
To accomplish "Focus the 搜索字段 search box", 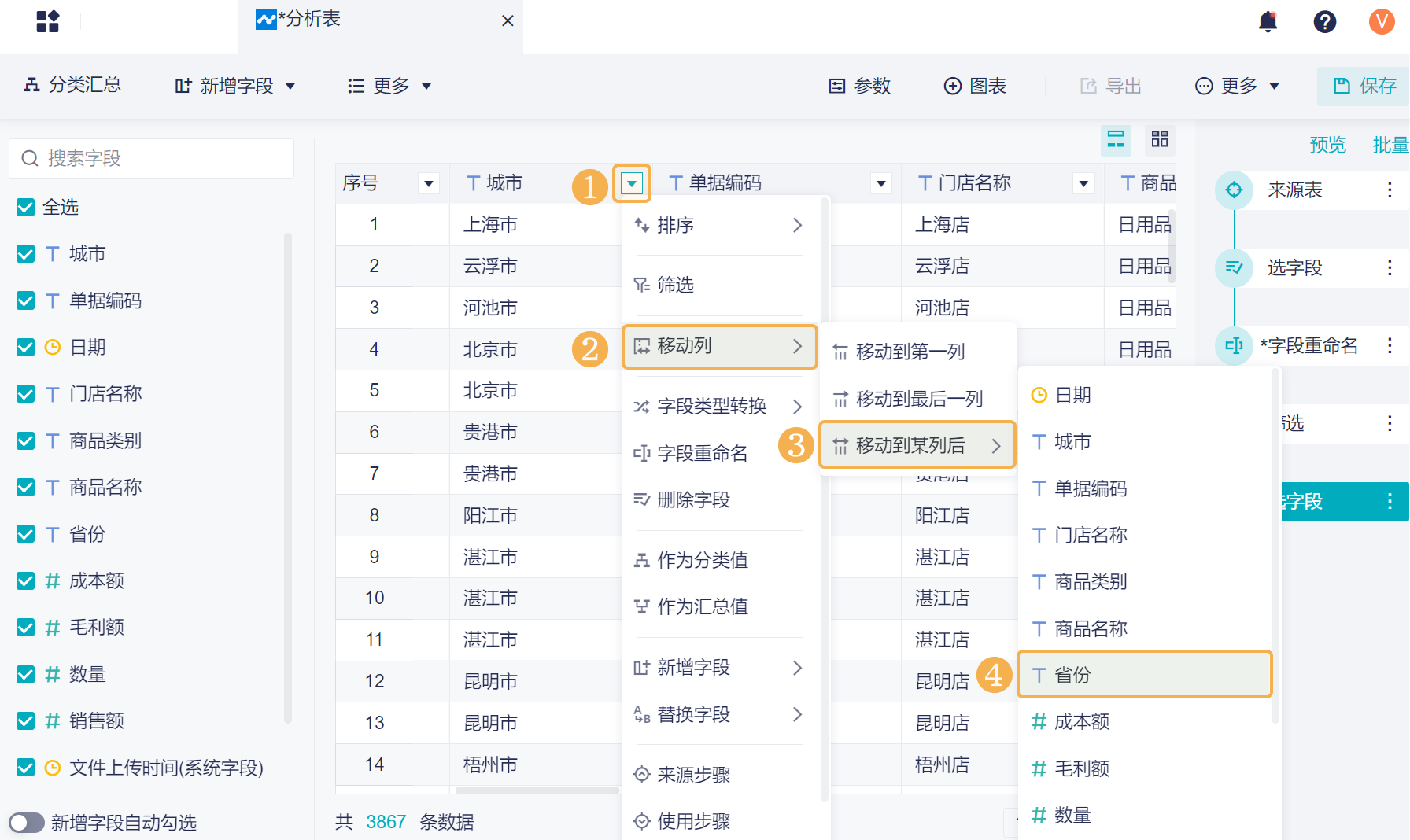I will 152,158.
